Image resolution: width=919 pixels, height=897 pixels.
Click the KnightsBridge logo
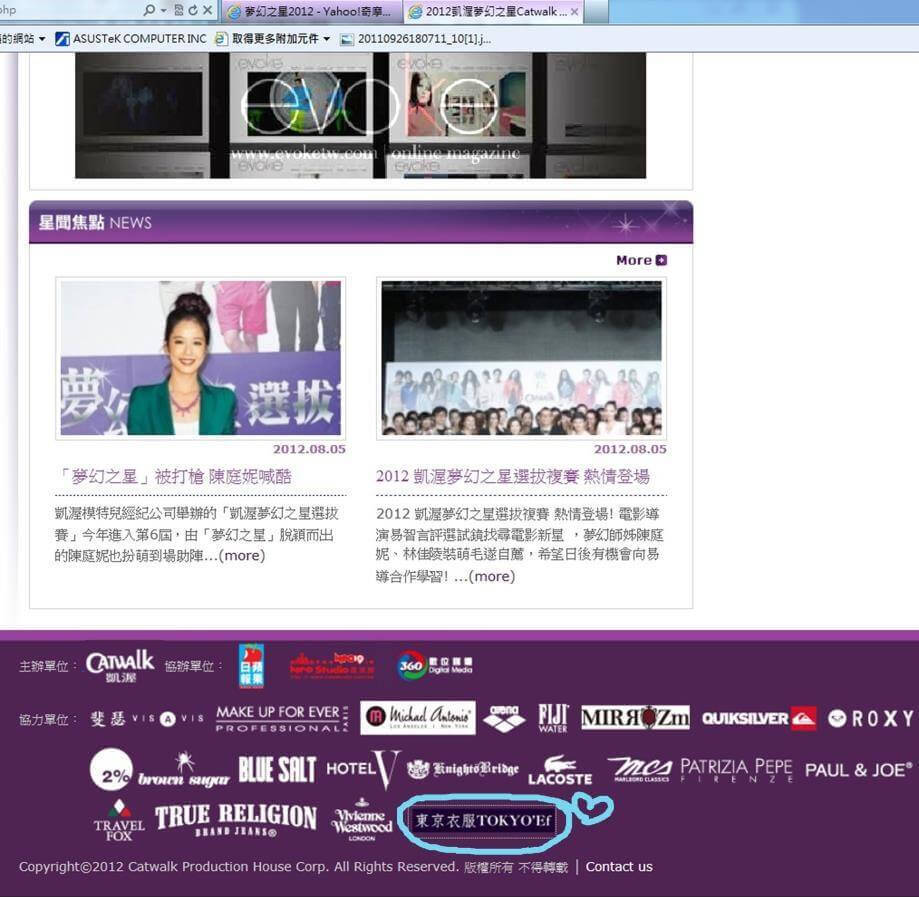463,769
